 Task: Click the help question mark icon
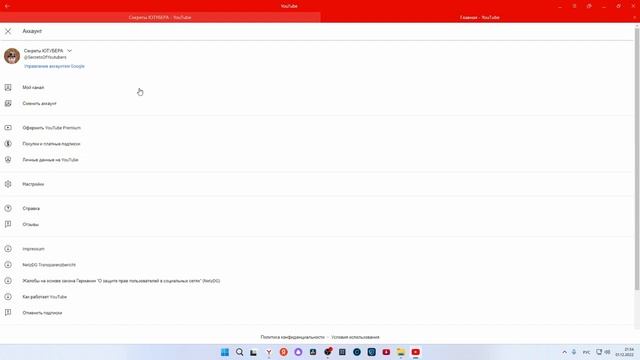point(8,208)
